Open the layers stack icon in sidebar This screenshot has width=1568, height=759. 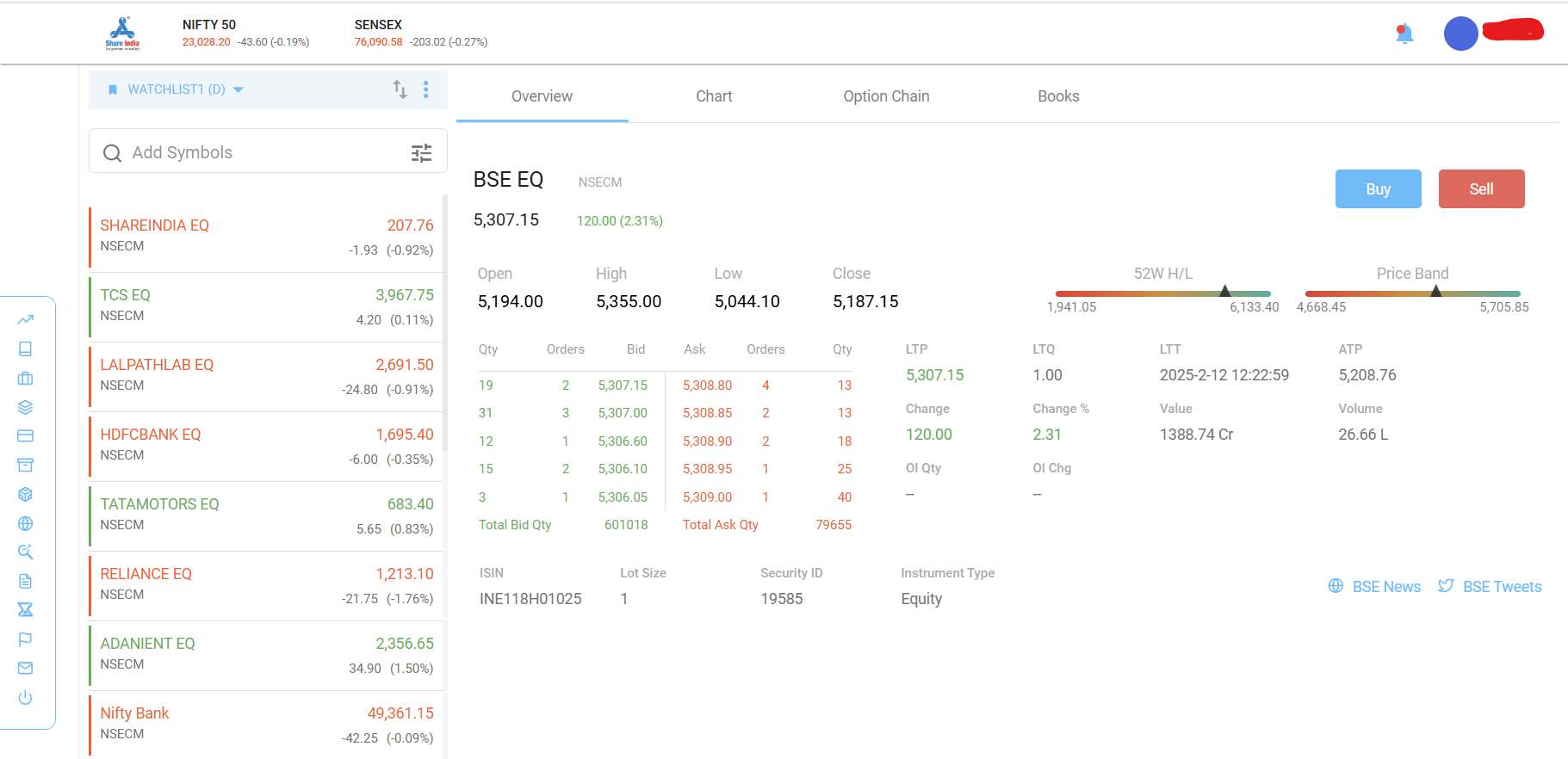point(25,407)
